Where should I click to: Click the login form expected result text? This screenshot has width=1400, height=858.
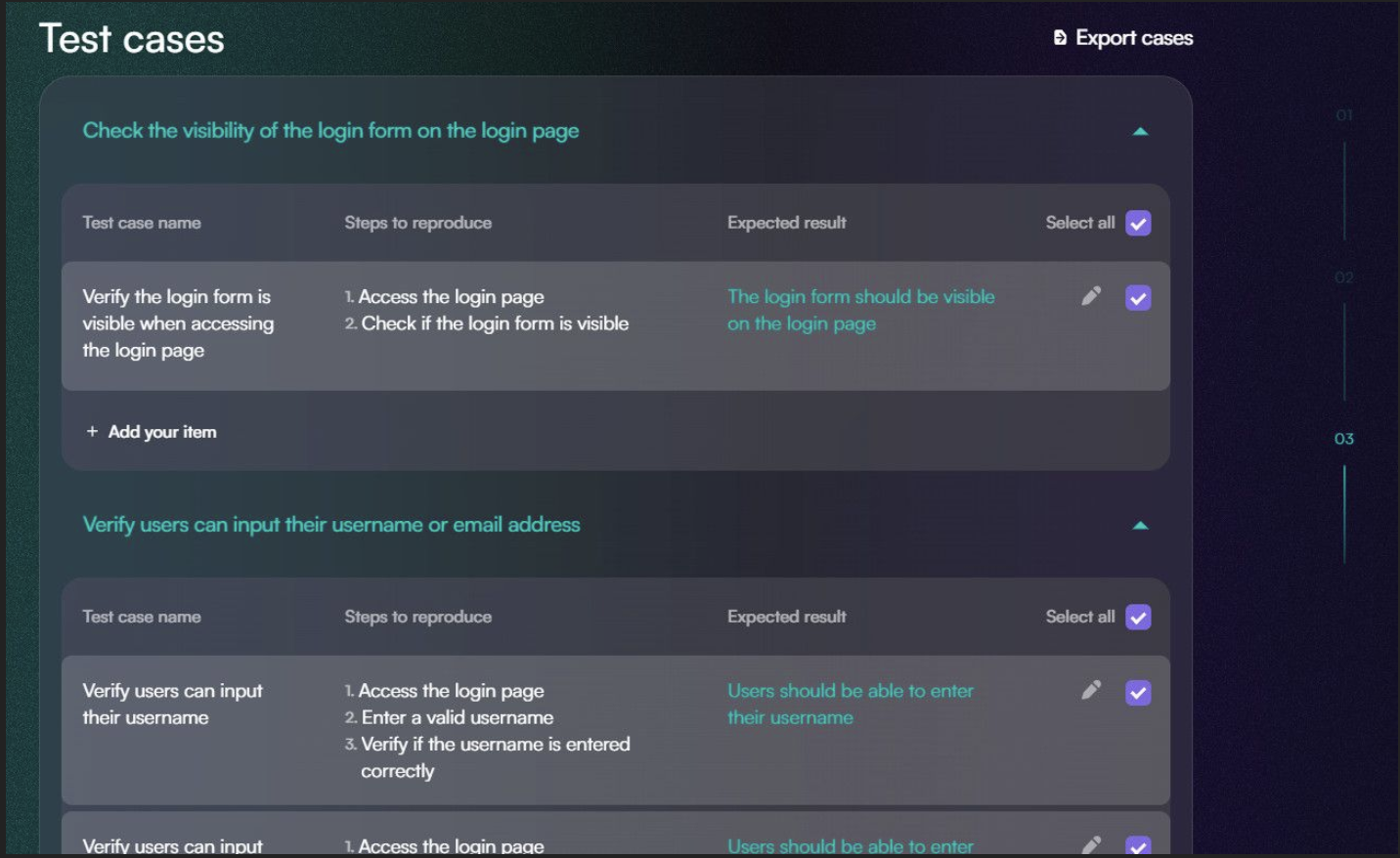pos(860,310)
